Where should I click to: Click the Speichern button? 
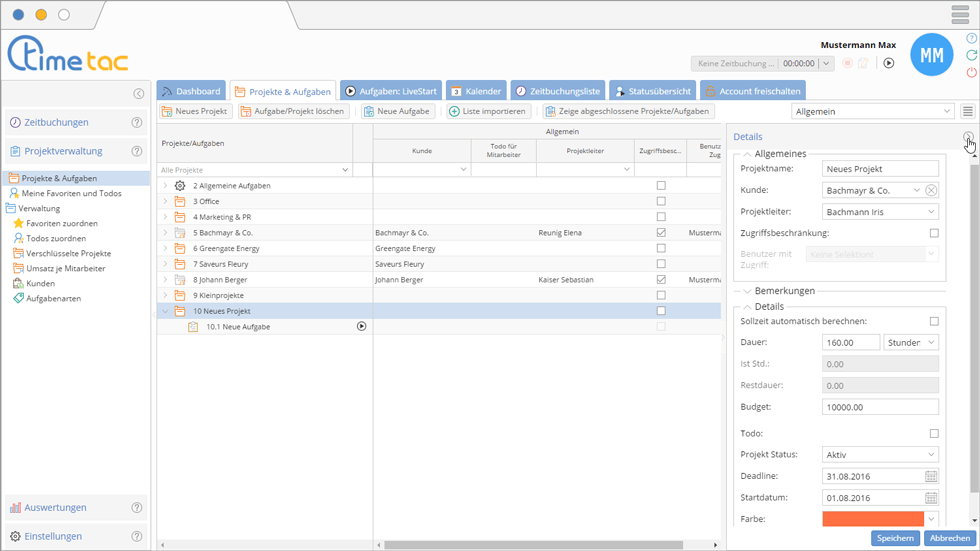[x=894, y=538]
